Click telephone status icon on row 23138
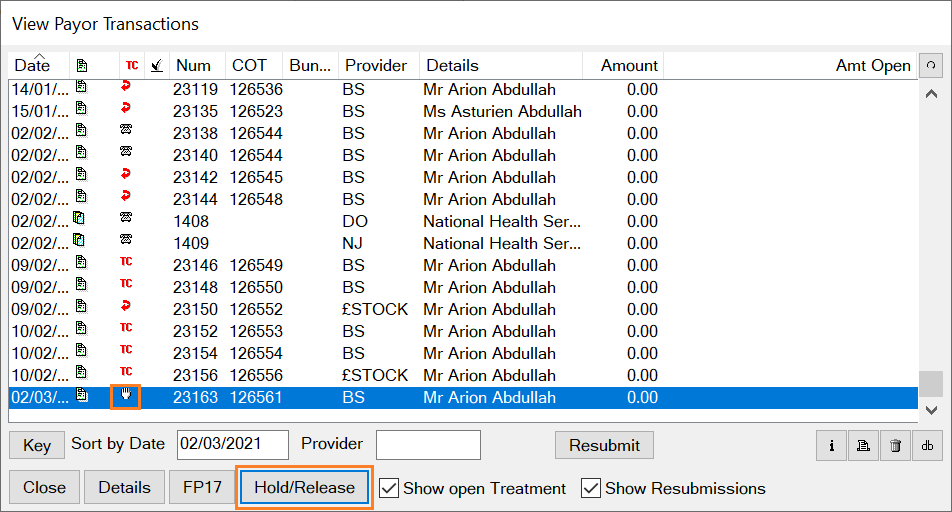Screen dimensions: 952x512 click(x=126, y=130)
